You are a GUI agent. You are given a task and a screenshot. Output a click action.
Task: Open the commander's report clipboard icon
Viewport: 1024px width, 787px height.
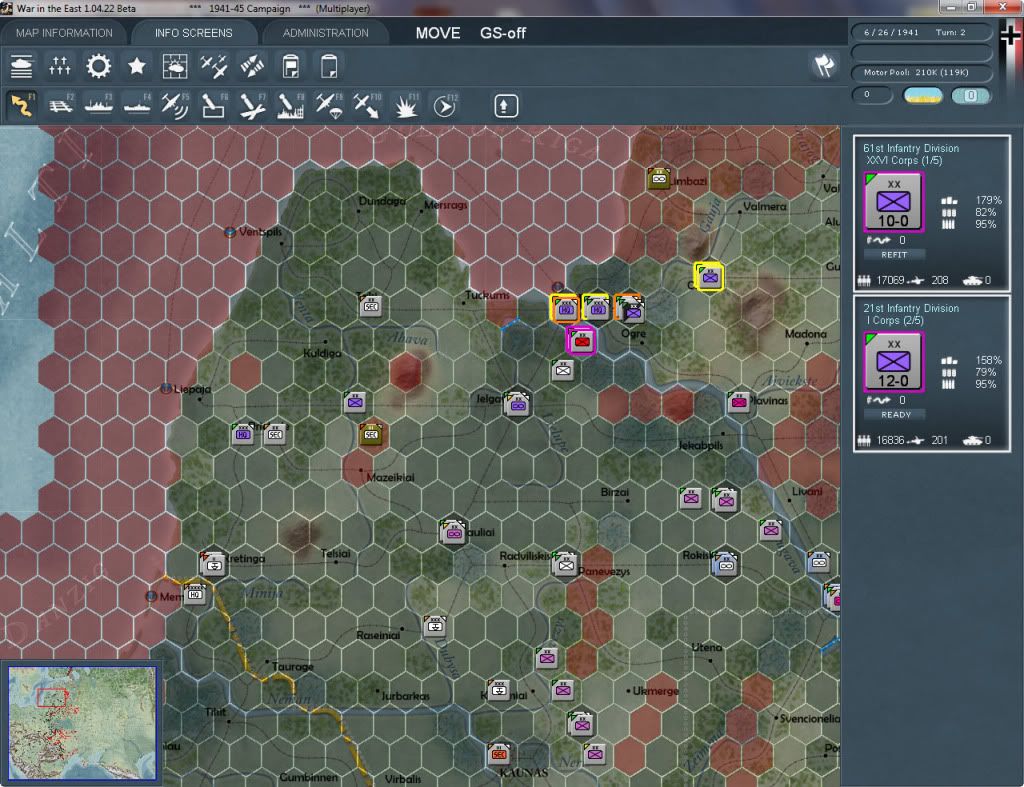coord(291,67)
